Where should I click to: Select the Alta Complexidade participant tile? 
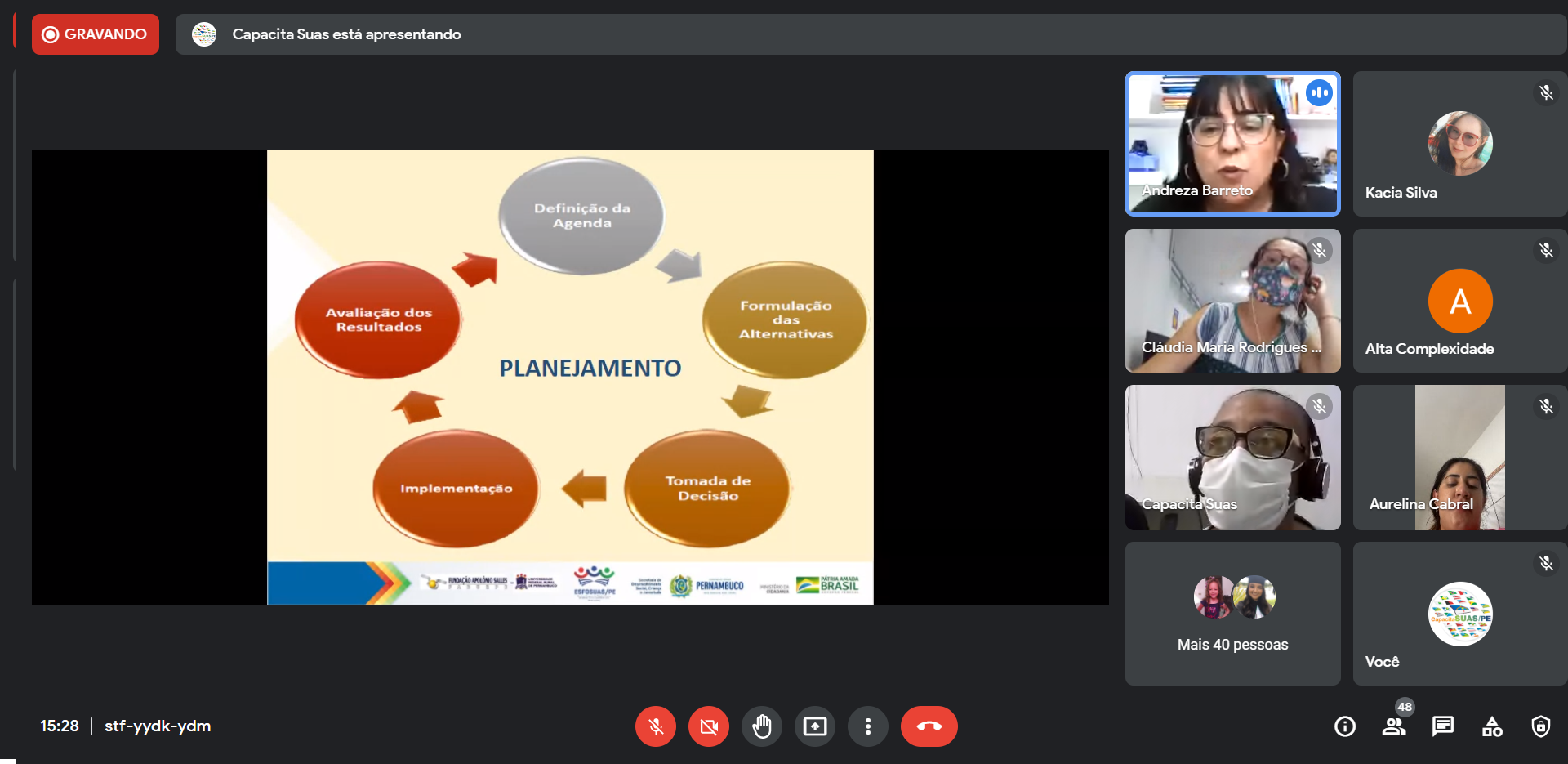tap(1459, 301)
